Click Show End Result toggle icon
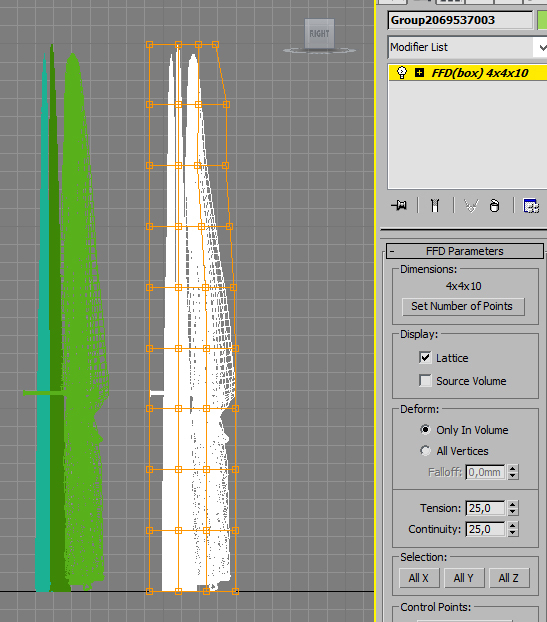The image size is (547, 622). pos(435,205)
